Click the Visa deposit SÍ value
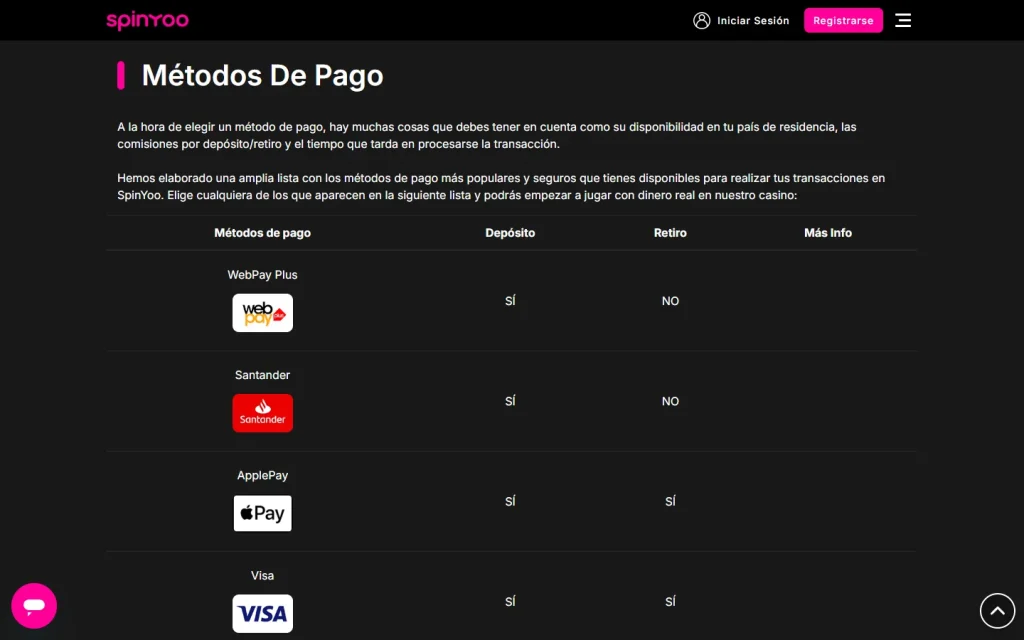Image resolution: width=1024 pixels, height=640 pixels. (510, 601)
